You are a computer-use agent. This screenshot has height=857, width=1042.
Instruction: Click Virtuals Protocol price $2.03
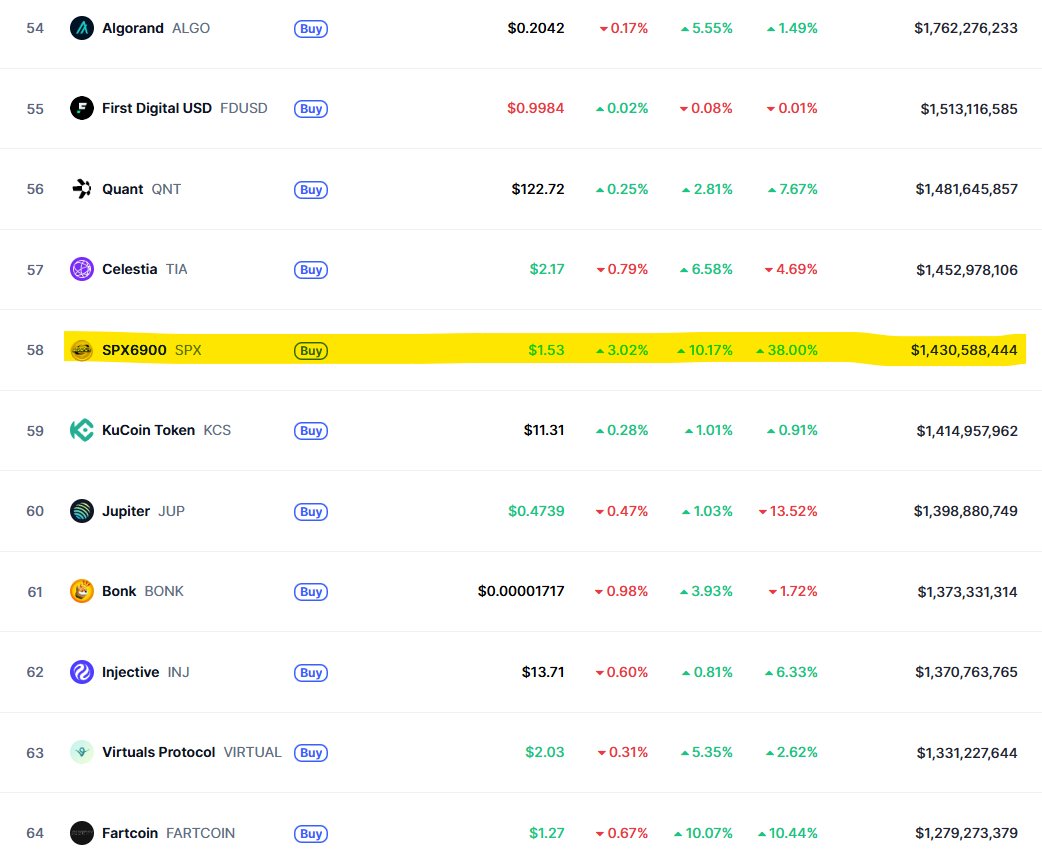pyautogui.click(x=545, y=752)
